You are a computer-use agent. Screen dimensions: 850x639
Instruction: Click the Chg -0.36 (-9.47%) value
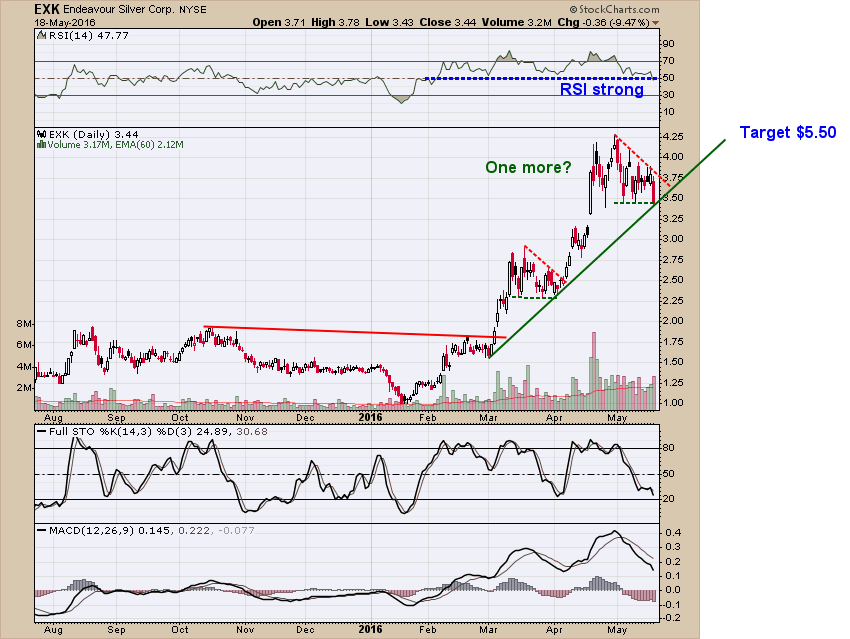click(x=603, y=22)
